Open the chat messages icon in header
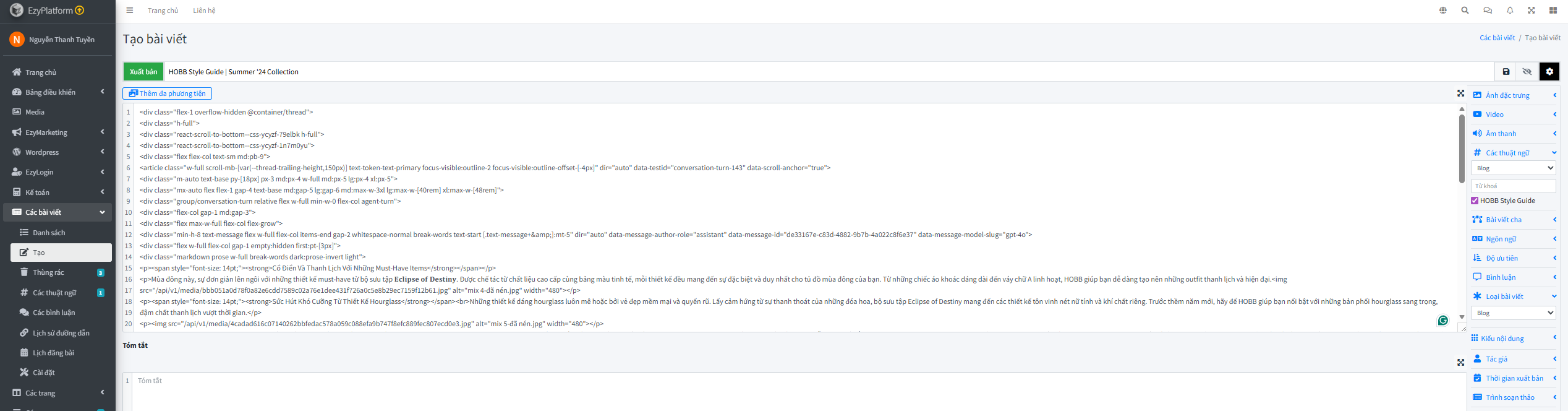The image size is (1568, 411). [x=1488, y=11]
